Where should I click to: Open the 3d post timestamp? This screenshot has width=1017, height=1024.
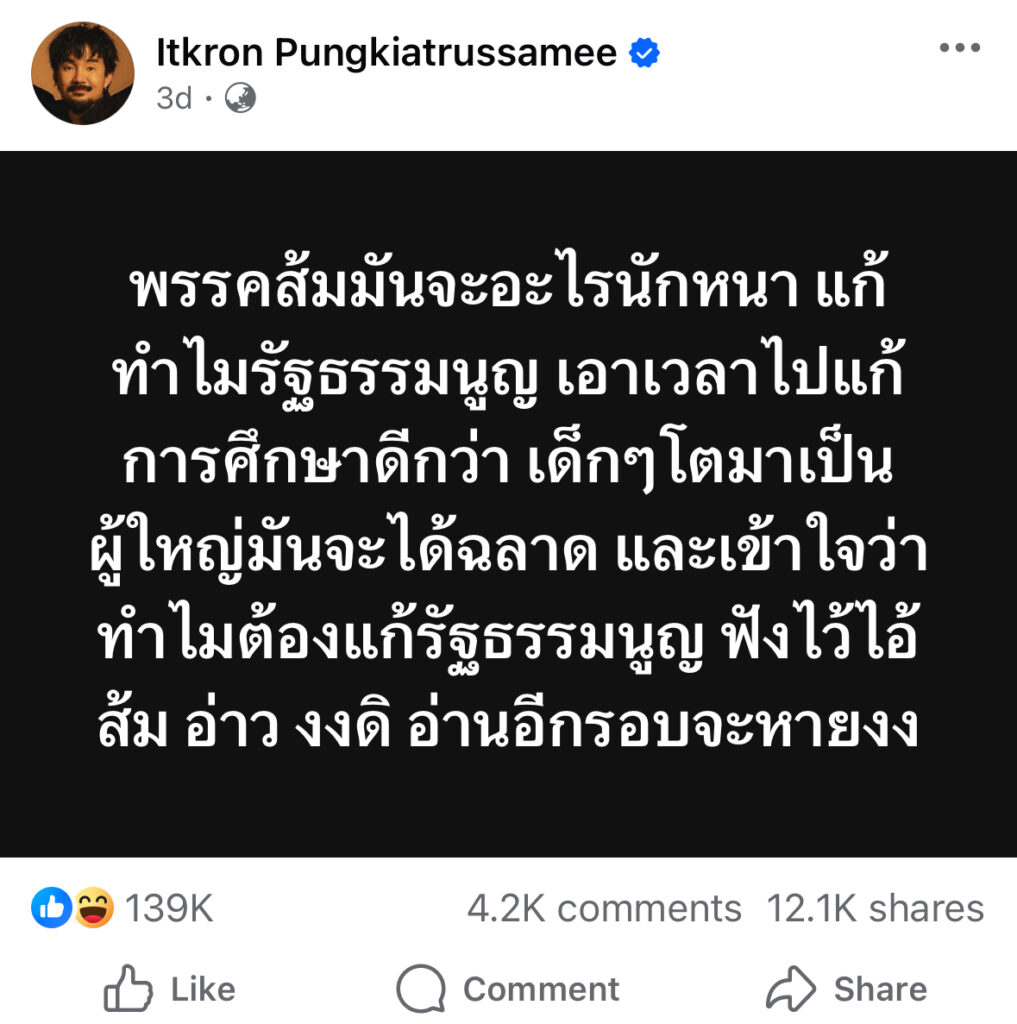[174, 99]
